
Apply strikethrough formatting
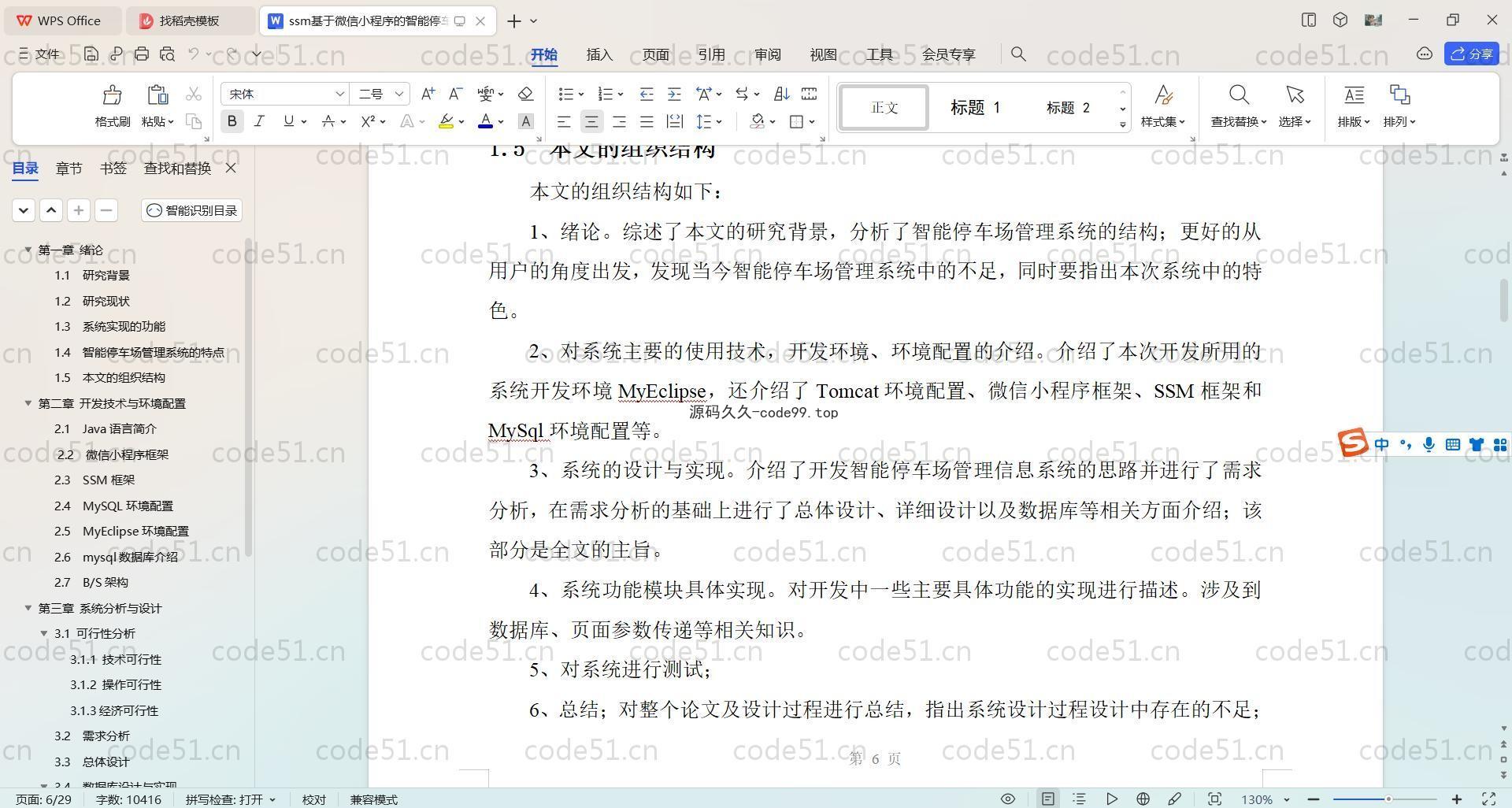[x=328, y=121]
